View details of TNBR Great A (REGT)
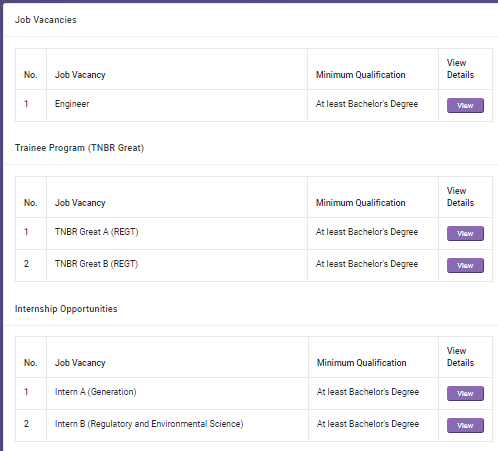This screenshot has width=498, height=451. coord(465,233)
